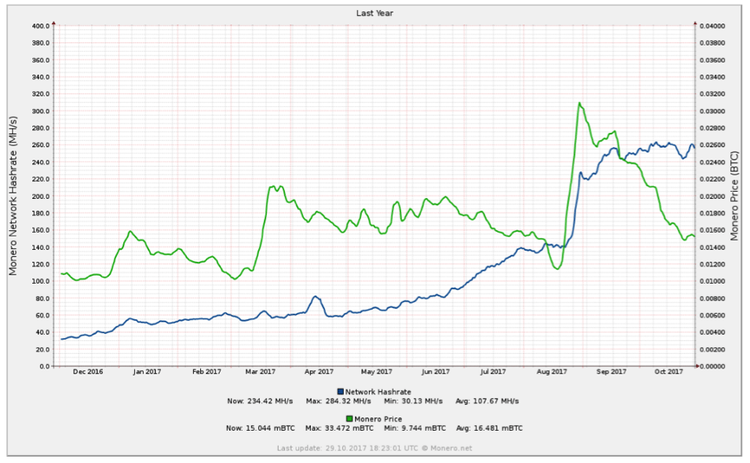The image size is (750, 463).
Task: Click the 0.00000 right y-axis label
Action: click(x=712, y=366)
